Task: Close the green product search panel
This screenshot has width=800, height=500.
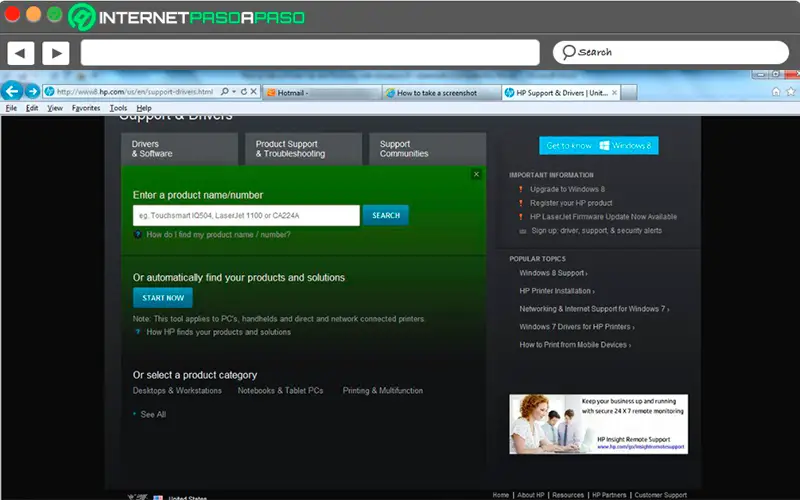Action: click(x=477, y=174)
